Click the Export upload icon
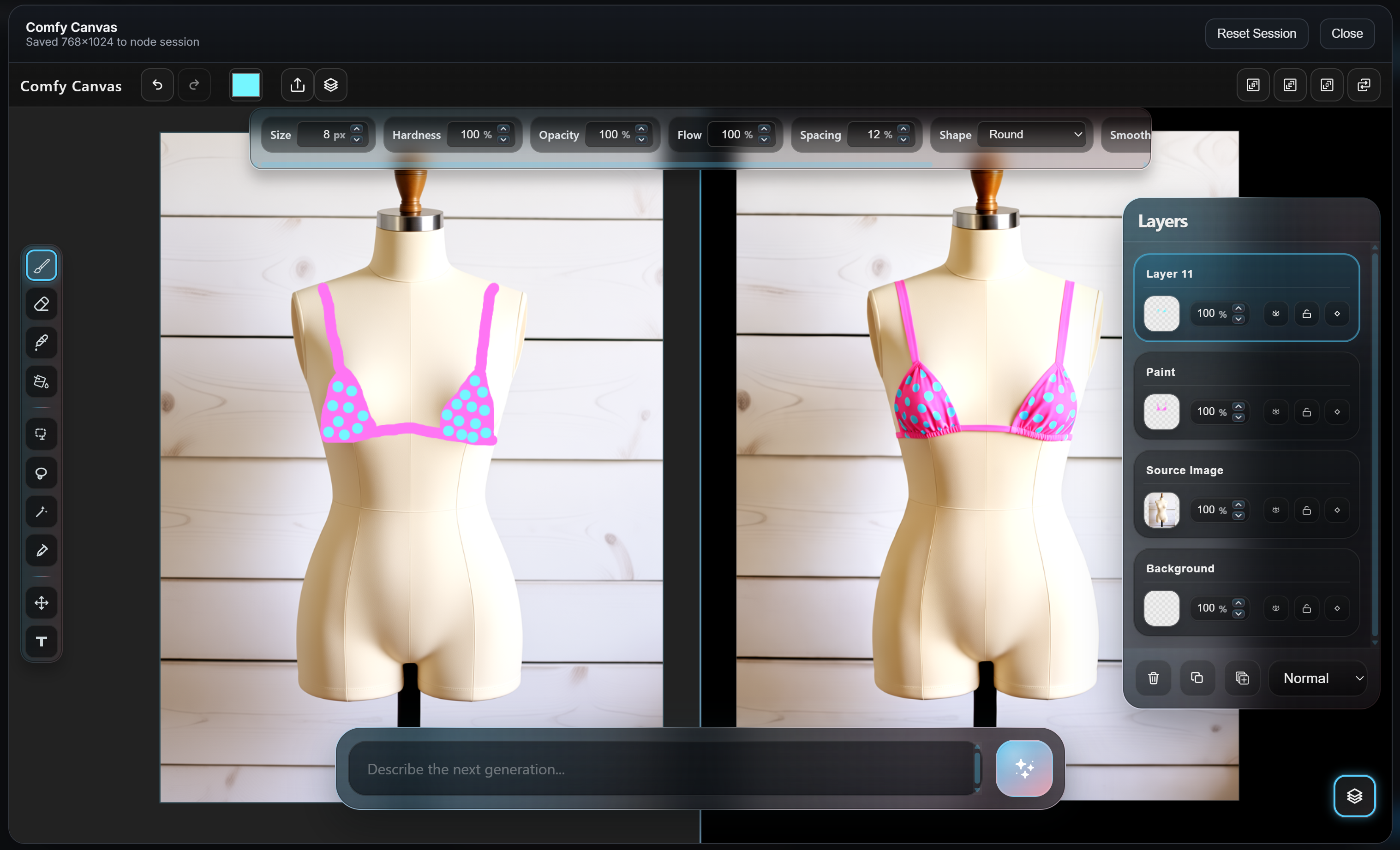 coord(297,85)
